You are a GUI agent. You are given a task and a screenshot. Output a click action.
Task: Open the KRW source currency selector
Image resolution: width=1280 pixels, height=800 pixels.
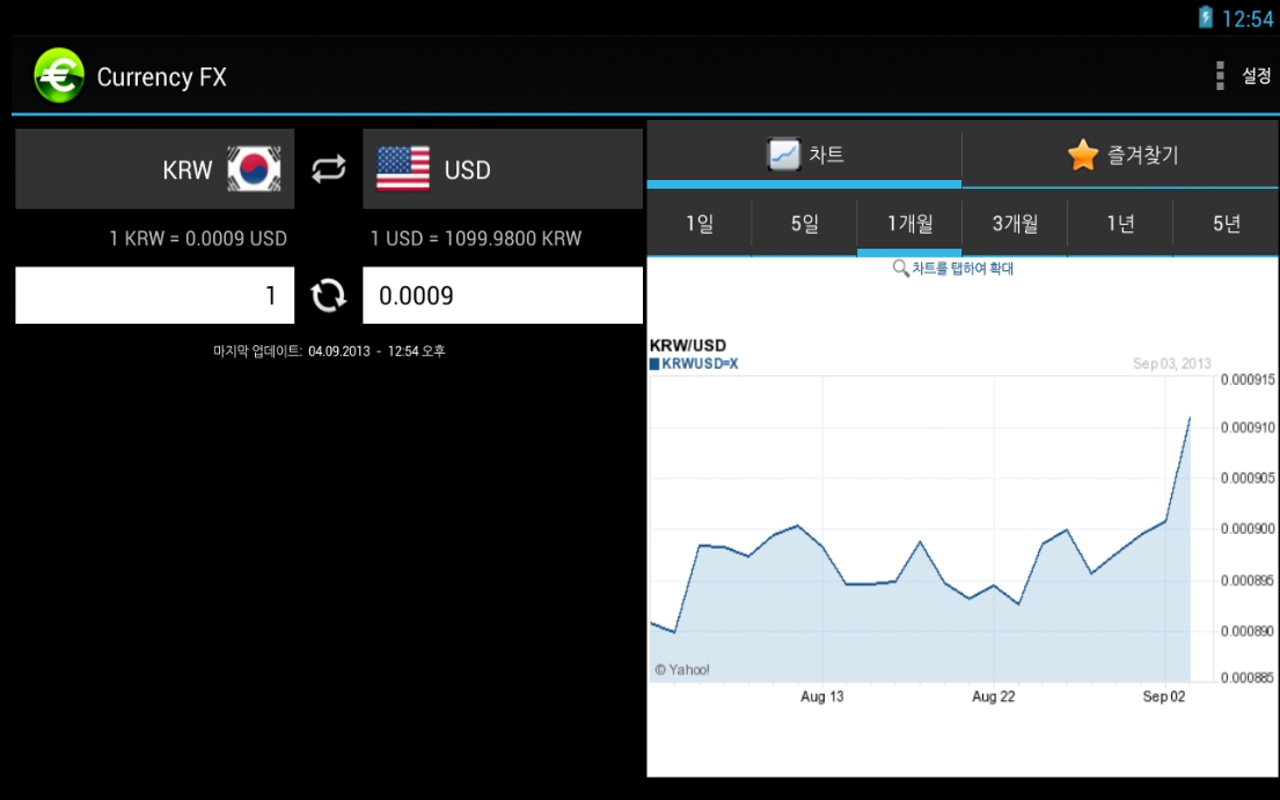click(155, 169)
